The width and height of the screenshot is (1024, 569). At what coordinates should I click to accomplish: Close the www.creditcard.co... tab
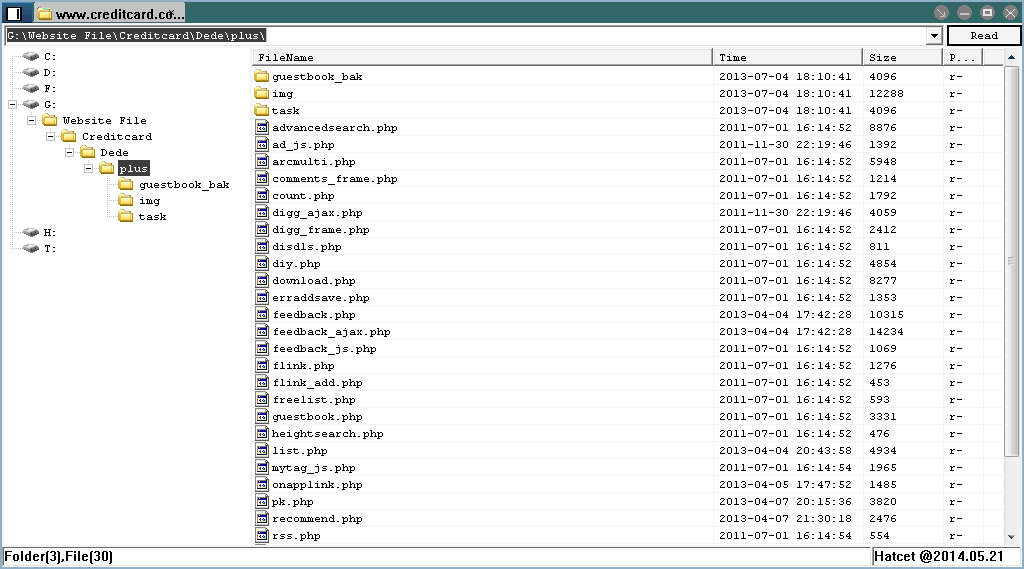pos(171,14)
